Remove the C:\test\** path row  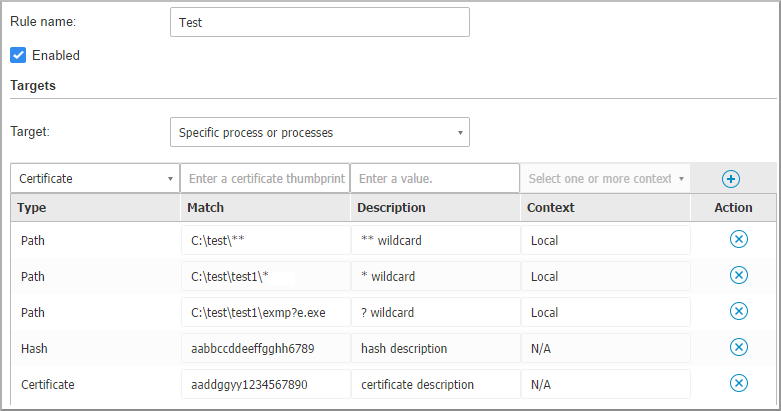pos(738,240)
